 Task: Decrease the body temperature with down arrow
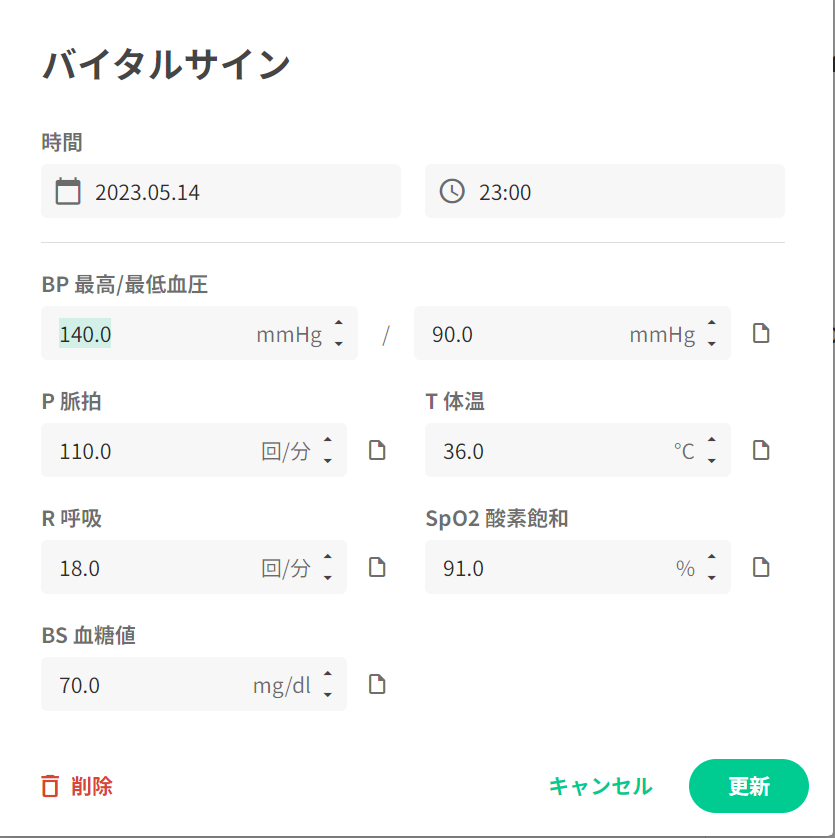(711, 461)
